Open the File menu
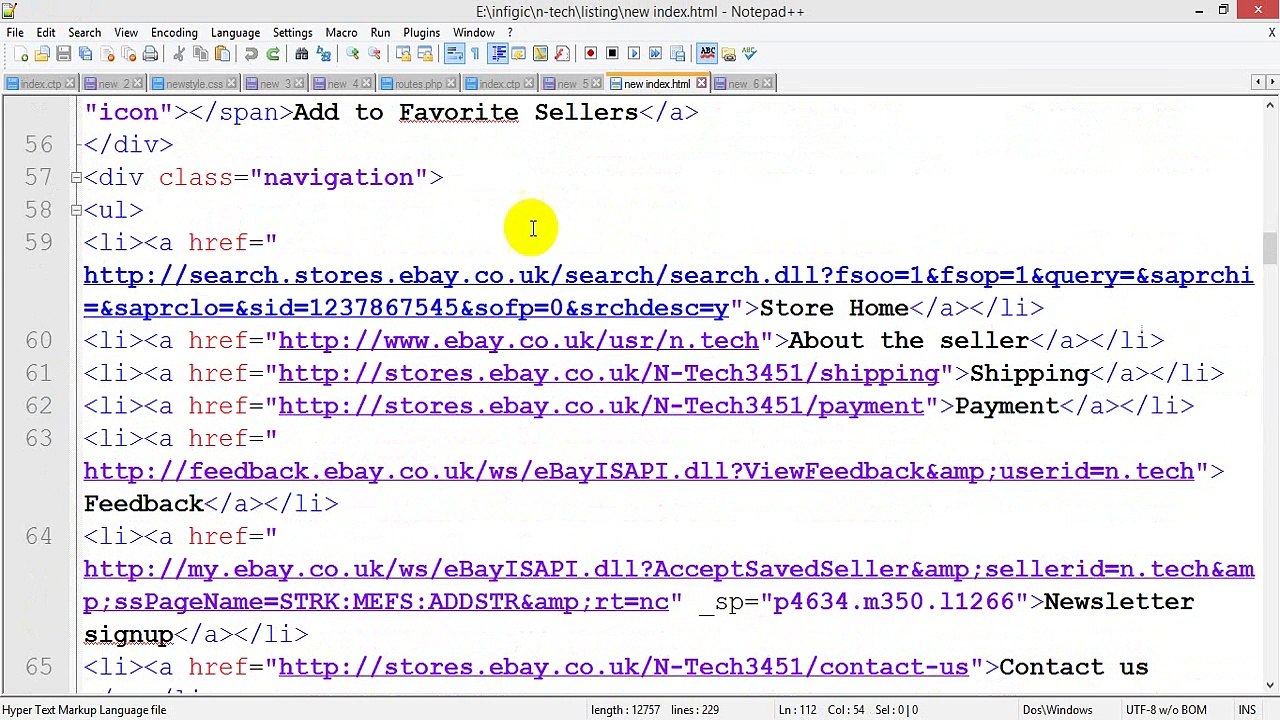This screenshot has height=720, width=1280. pyautogui.click(x=15, y=33)
